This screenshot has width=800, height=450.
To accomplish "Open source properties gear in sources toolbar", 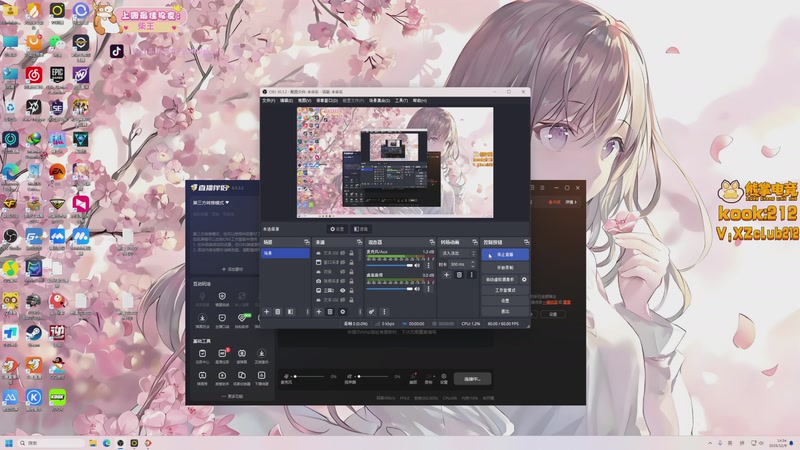I will pos(343,312).
